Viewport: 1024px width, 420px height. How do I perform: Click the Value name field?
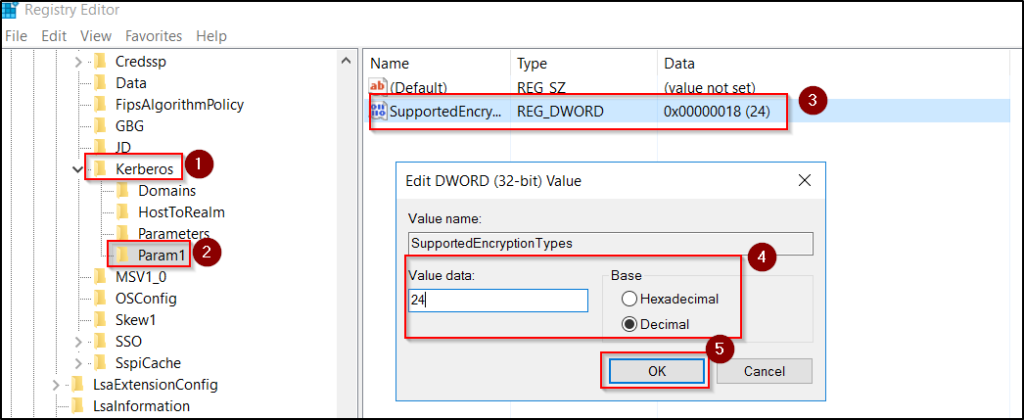(610, 243)
